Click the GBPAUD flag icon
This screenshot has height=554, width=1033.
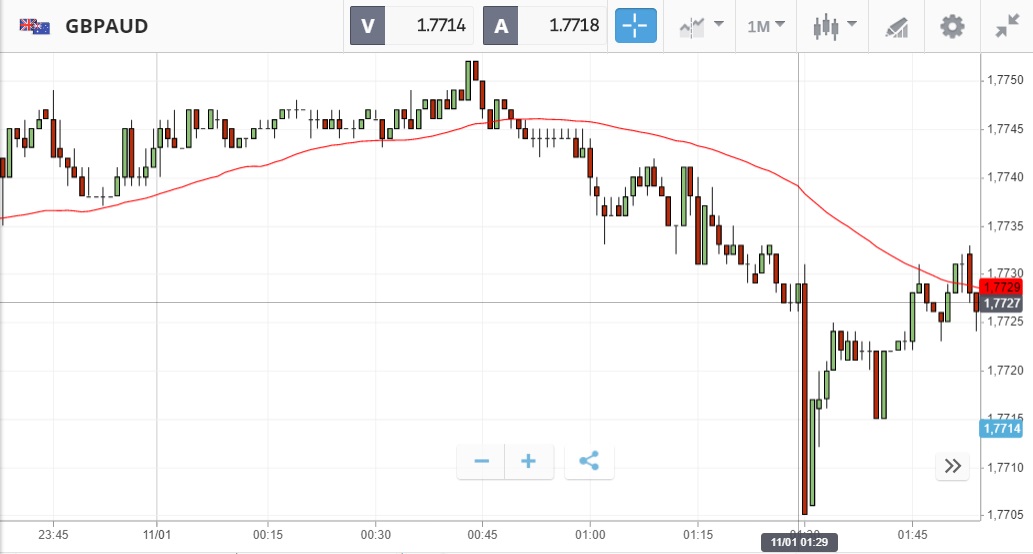pos(35,26)
